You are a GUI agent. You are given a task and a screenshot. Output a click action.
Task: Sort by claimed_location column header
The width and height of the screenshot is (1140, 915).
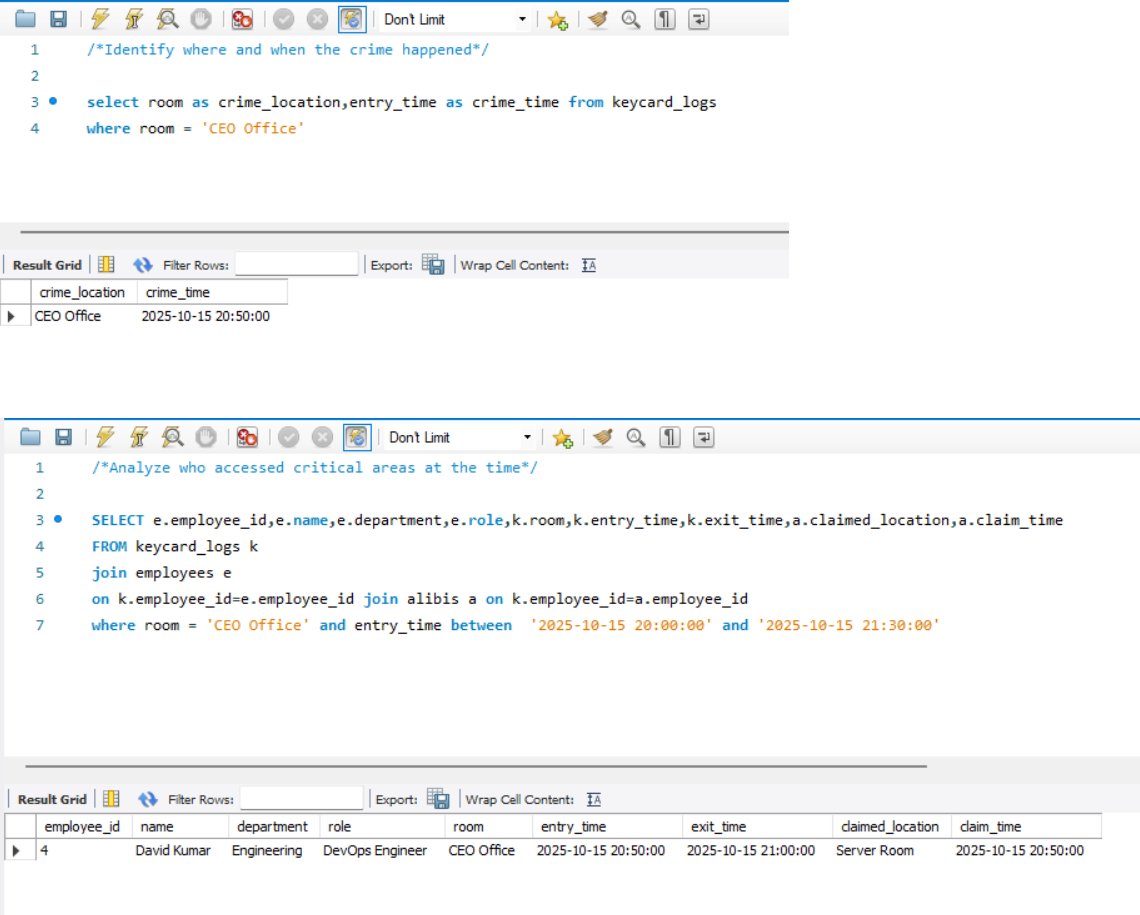(891, 826)
